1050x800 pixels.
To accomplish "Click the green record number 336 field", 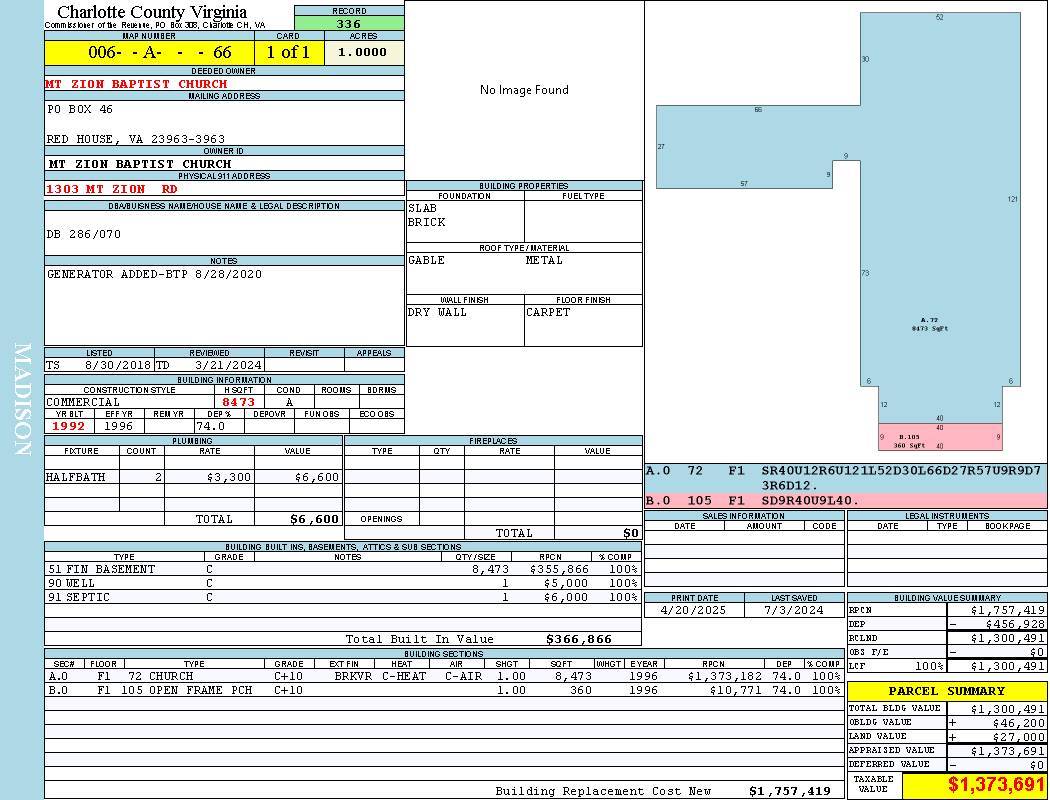I will coord(348,24).
